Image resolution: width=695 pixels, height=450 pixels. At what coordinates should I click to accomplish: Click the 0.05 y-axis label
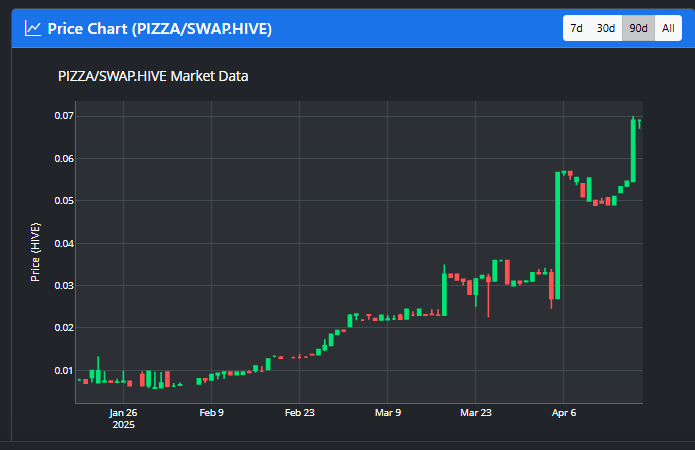coord(64,201)
